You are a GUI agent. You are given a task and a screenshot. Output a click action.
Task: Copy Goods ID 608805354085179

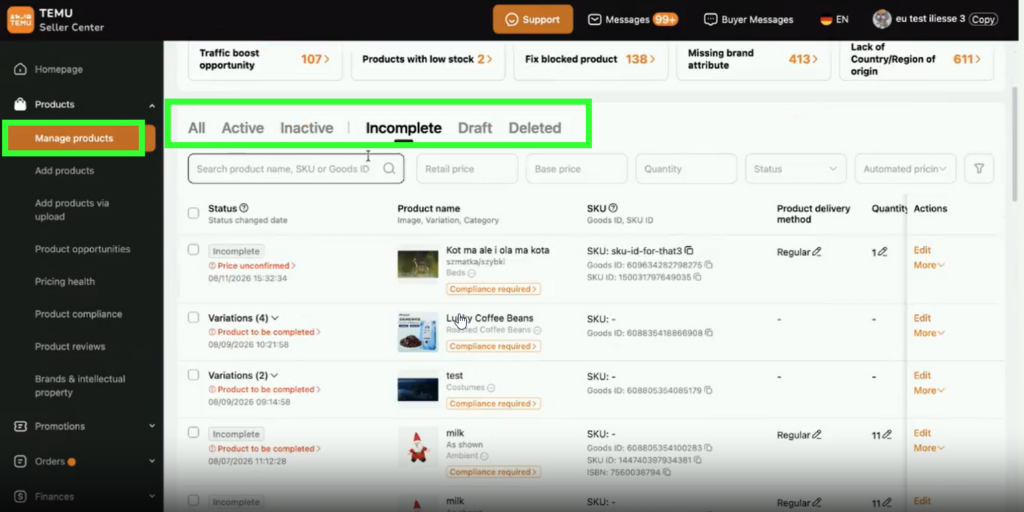click(x=708, y=391)
